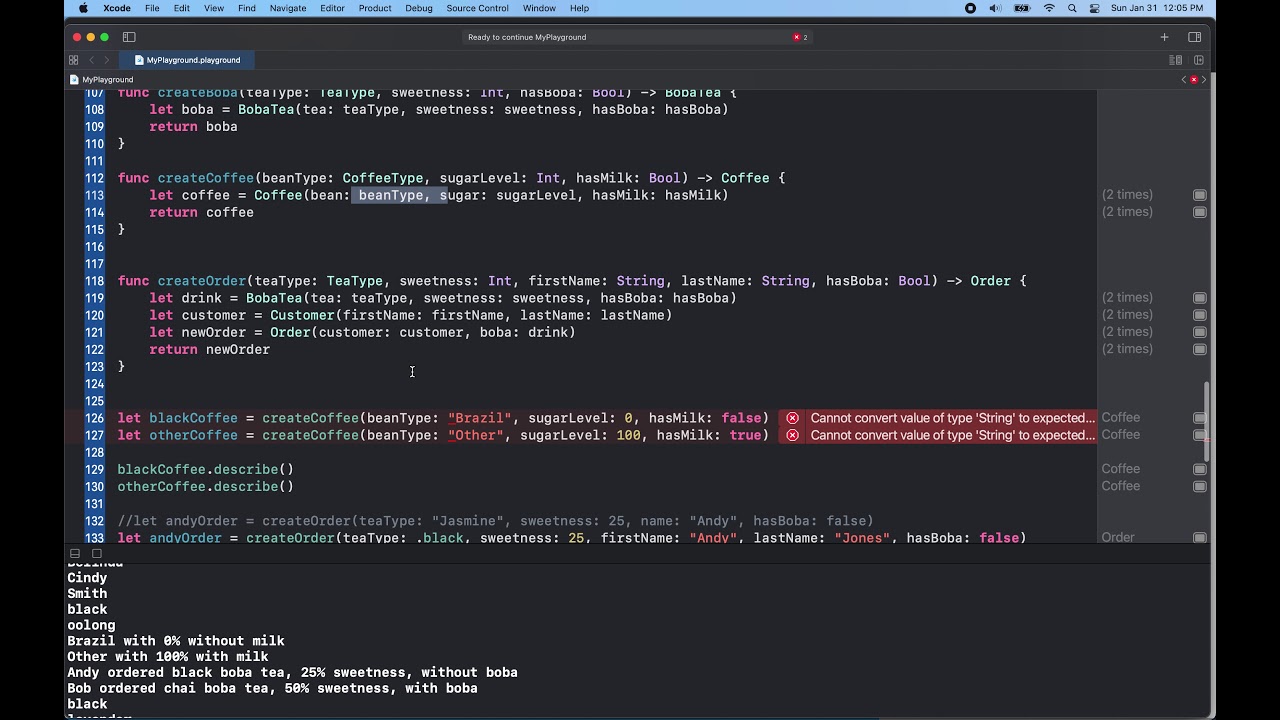Click the square console button in debug bar
Viewport: 1280px width, 720px height.
(x=97, y=553)
